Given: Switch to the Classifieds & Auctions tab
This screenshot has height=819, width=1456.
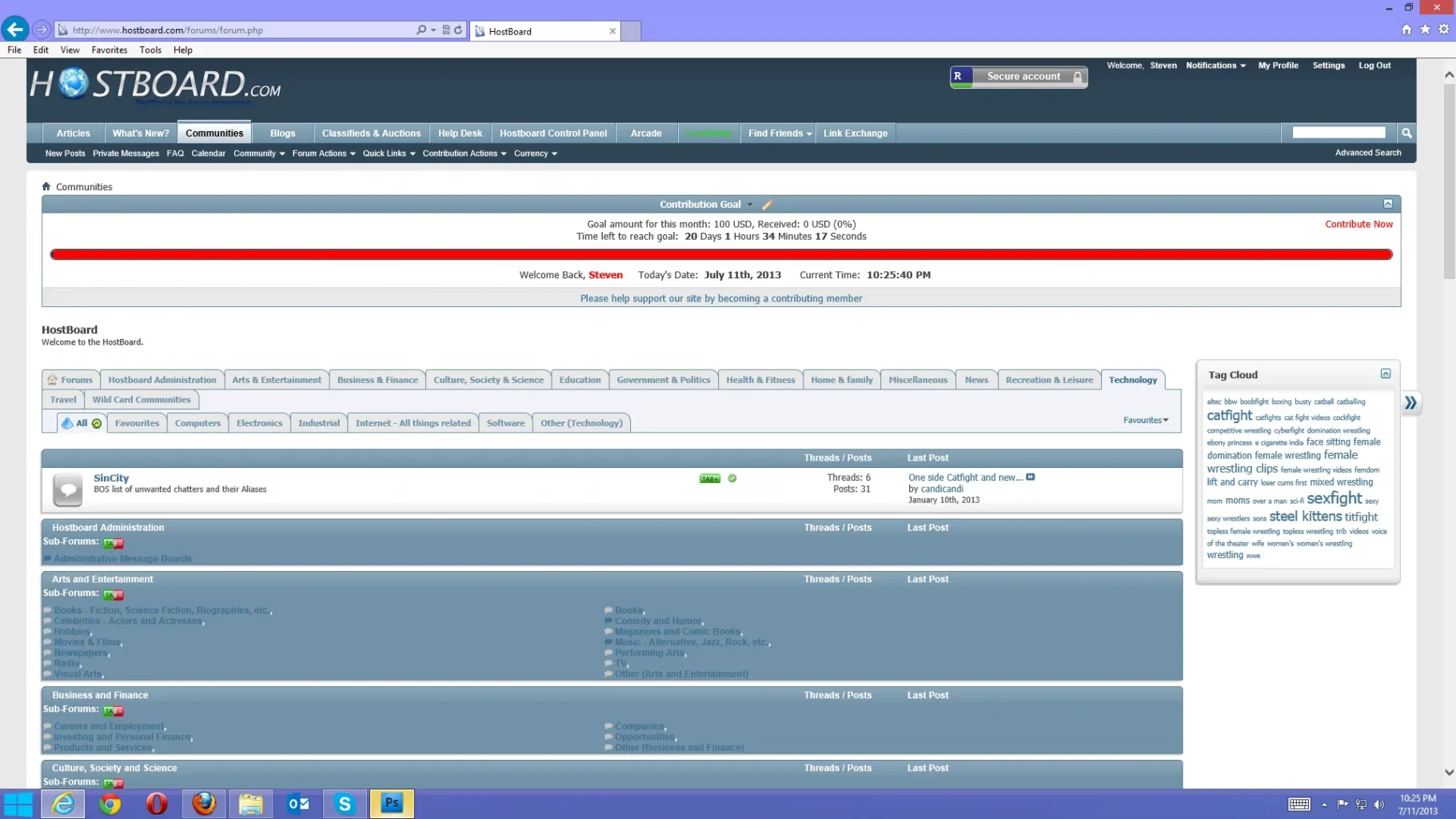Looking at the screenshot, I should (371, 133).
